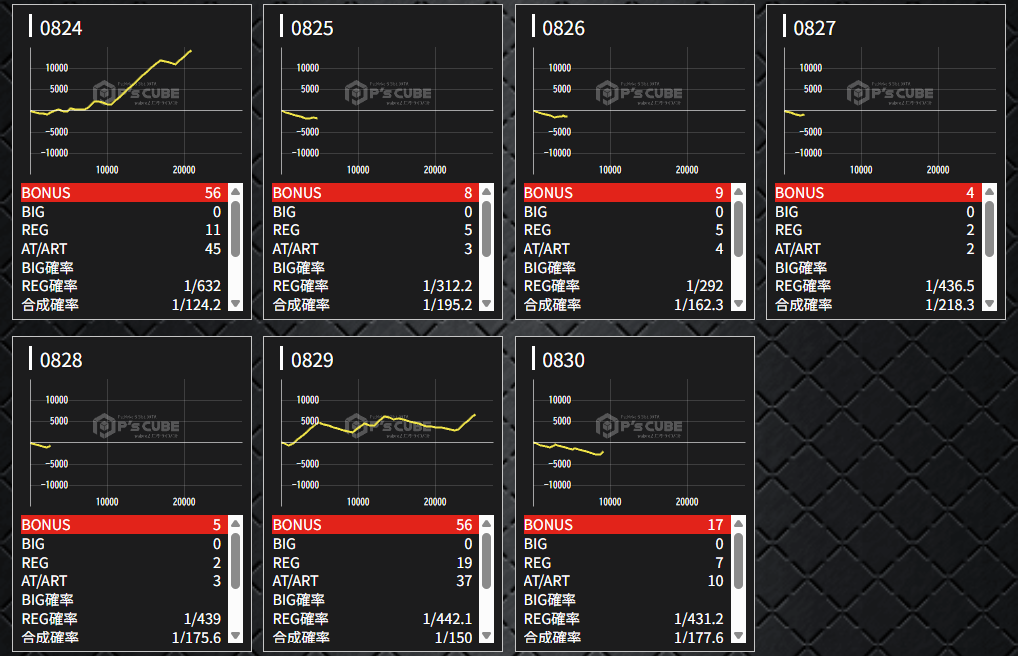The image size is (1018, 656).
Task: Click scroll-up arrow in machine 0829 stats
Action: point(486,524)
